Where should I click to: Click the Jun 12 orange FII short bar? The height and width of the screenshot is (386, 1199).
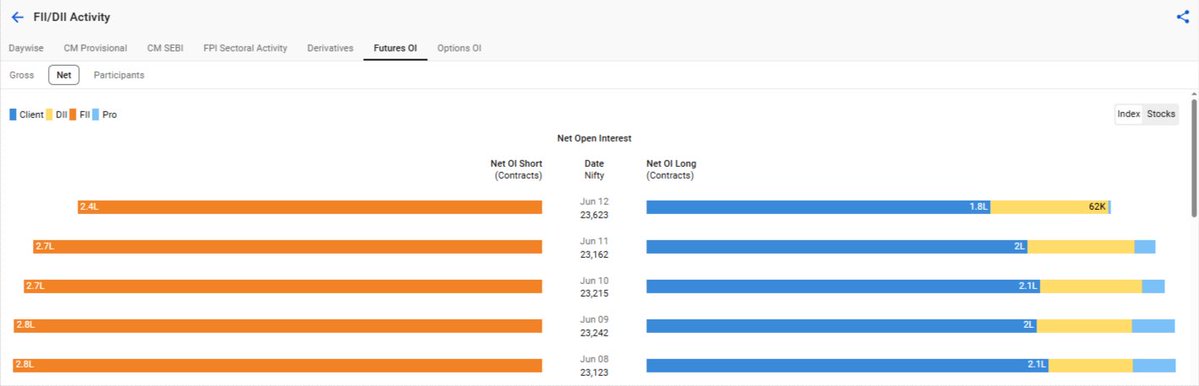310,207
